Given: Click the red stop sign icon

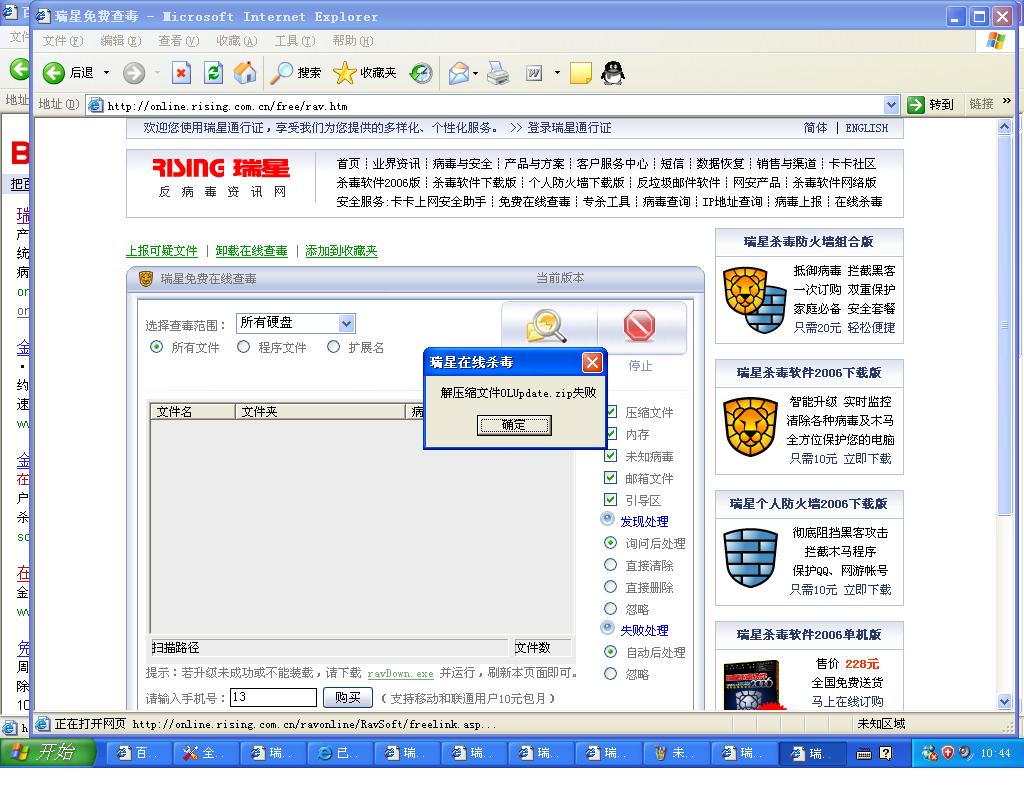Looking at the screenshot, I should tap(639, 326).
